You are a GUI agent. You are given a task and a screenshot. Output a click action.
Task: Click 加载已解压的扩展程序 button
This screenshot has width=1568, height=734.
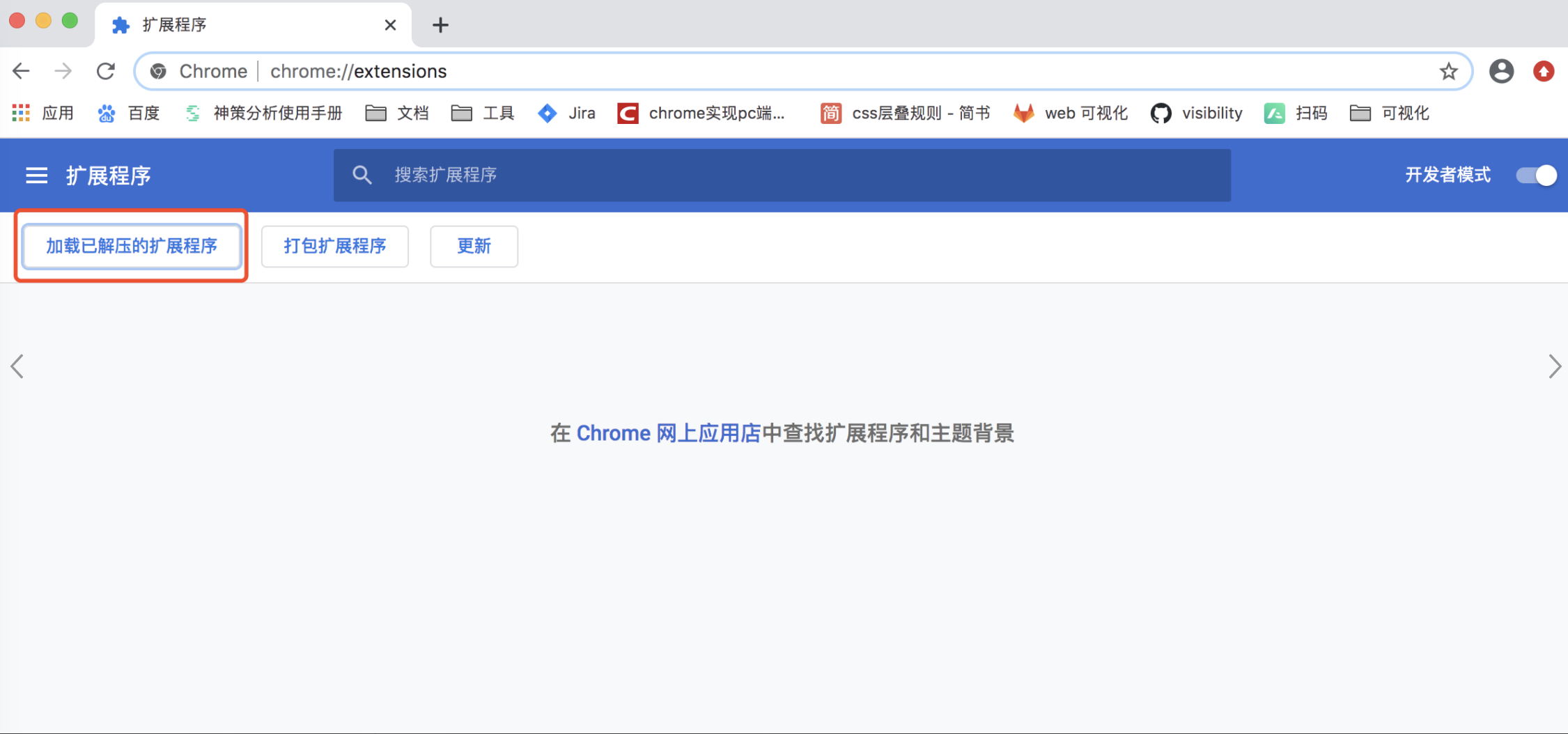point(132,246)
